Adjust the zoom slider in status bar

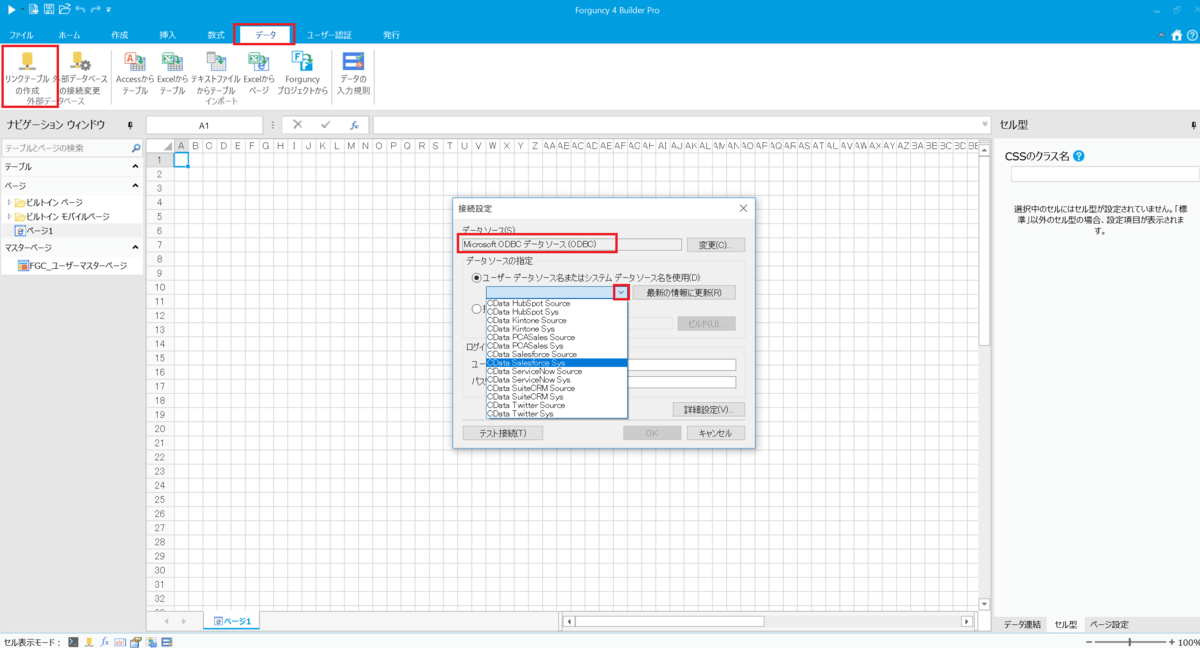pyautogui.click(x=1130, y=642)
